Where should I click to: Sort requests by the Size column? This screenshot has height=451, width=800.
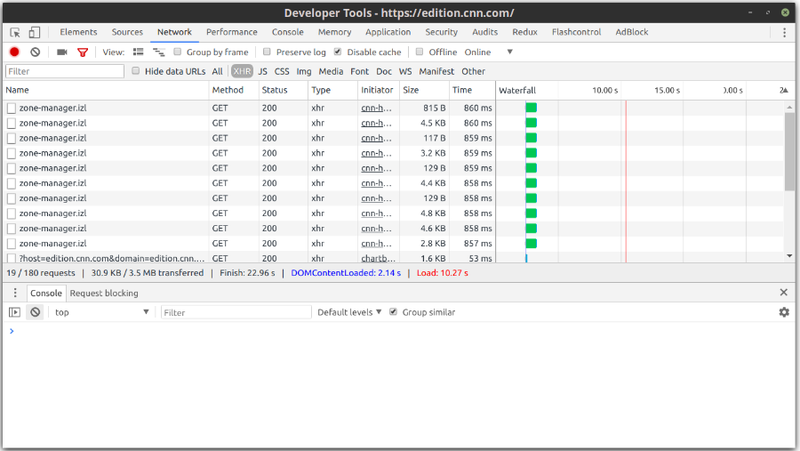click(x=411, y=90)
